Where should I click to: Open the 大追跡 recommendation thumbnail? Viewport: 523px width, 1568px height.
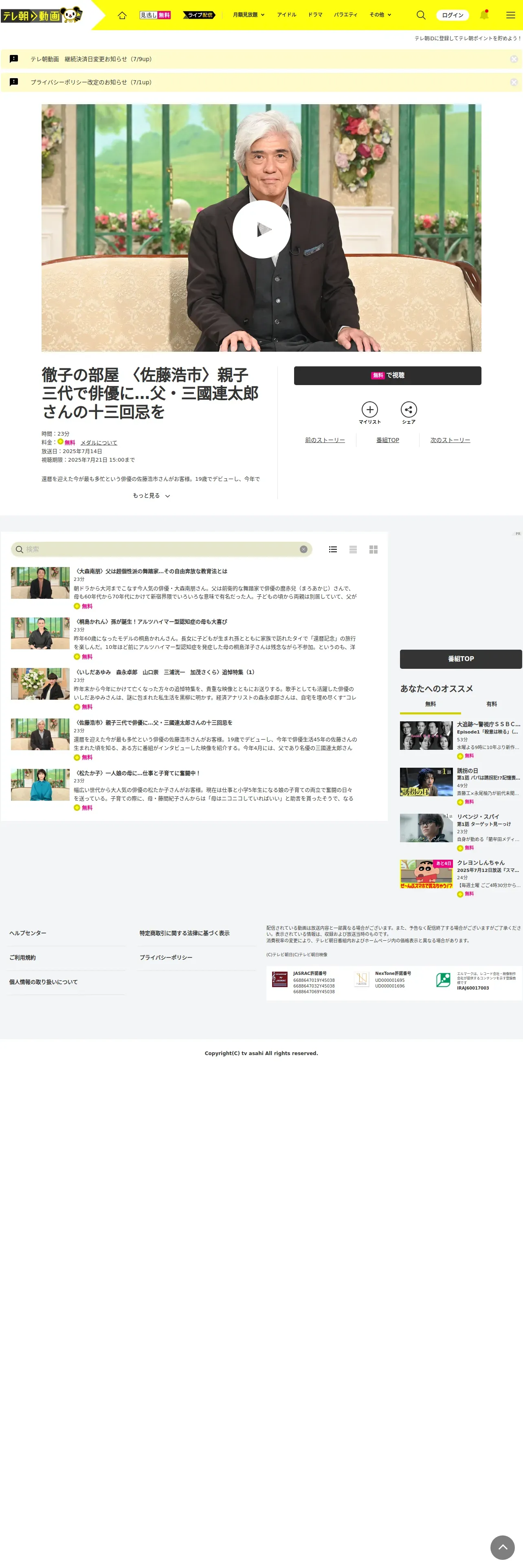[x=426, y=735]
